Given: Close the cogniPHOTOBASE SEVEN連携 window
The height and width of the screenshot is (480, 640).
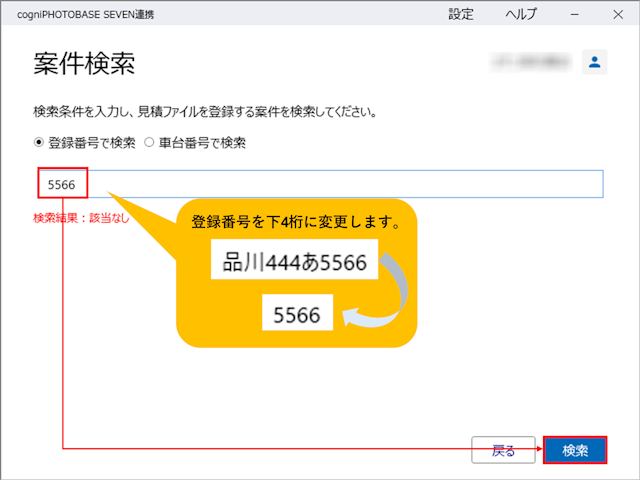Looking at the screenshot, I should pyautogui.click(x=618, y=15).
